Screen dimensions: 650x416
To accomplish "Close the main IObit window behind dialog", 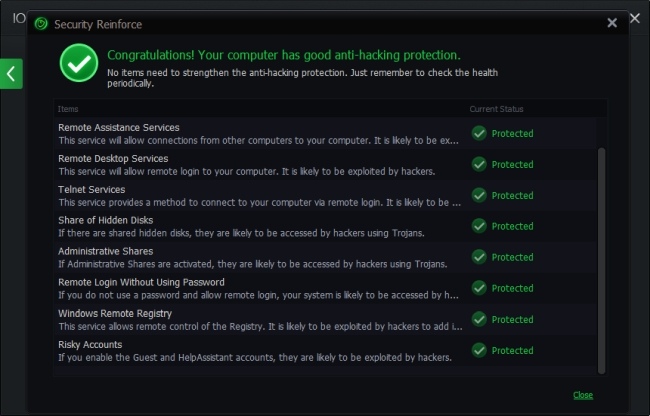I will click(x=635, y=18).
